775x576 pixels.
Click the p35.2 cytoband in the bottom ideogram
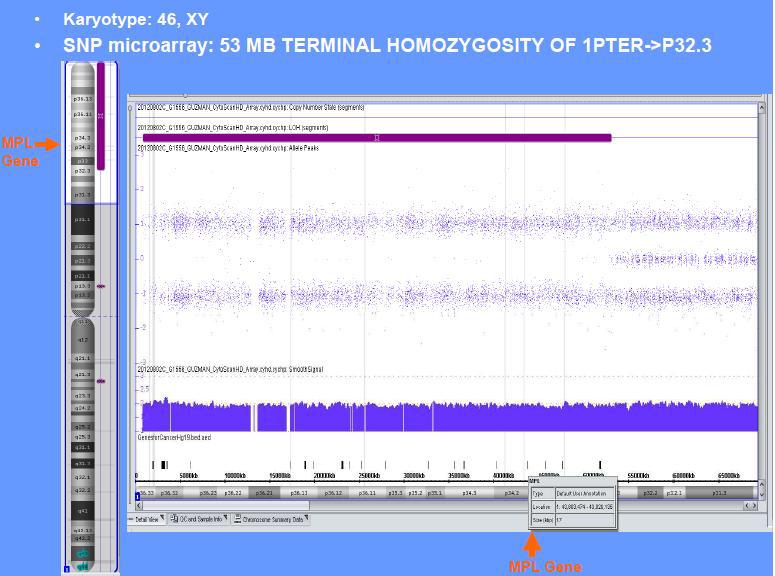point(416,493)
